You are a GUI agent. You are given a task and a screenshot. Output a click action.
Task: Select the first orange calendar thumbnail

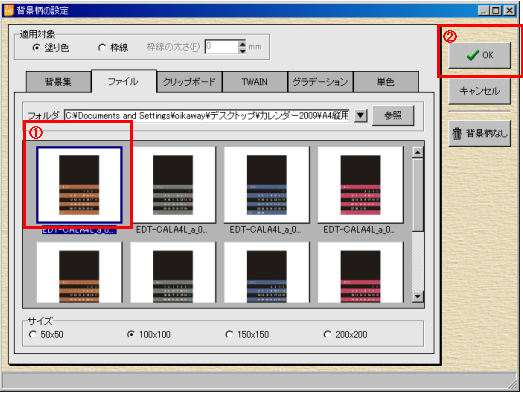79,185
